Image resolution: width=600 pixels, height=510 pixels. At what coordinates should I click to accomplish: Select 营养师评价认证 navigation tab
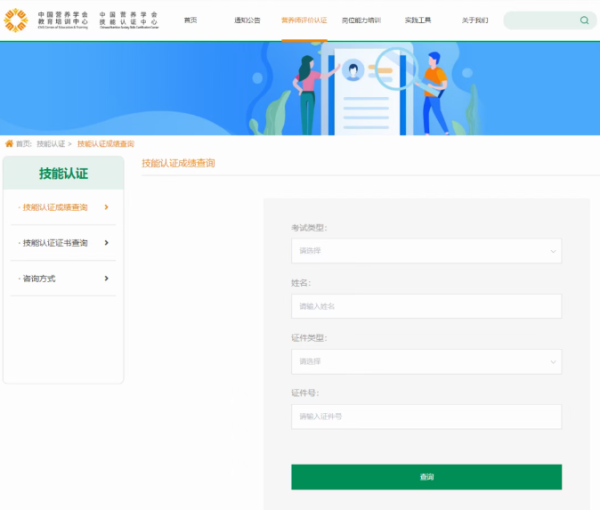point(304,20)
